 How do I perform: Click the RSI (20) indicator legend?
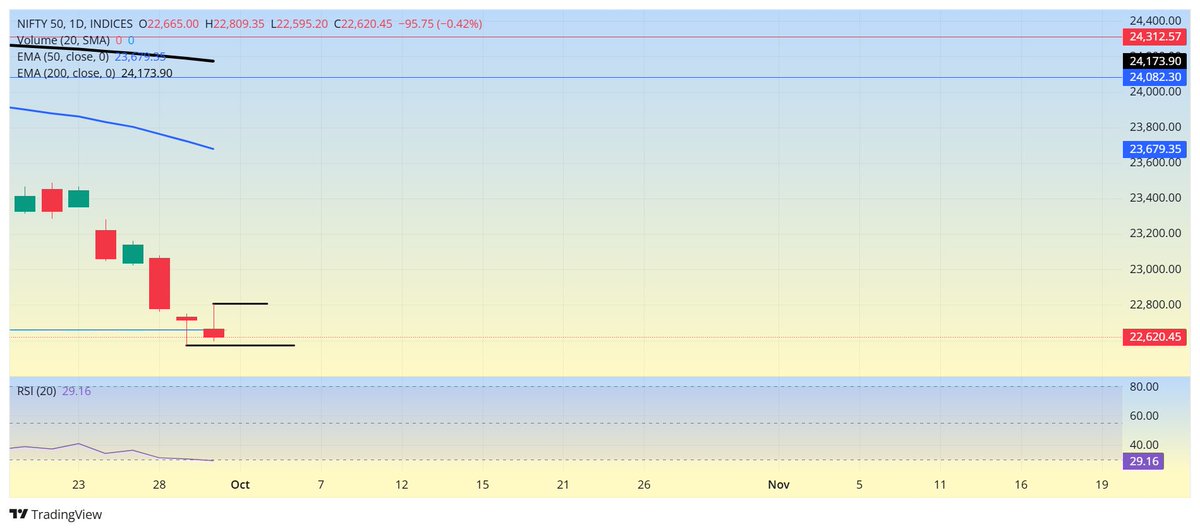(x=37, y=391)
